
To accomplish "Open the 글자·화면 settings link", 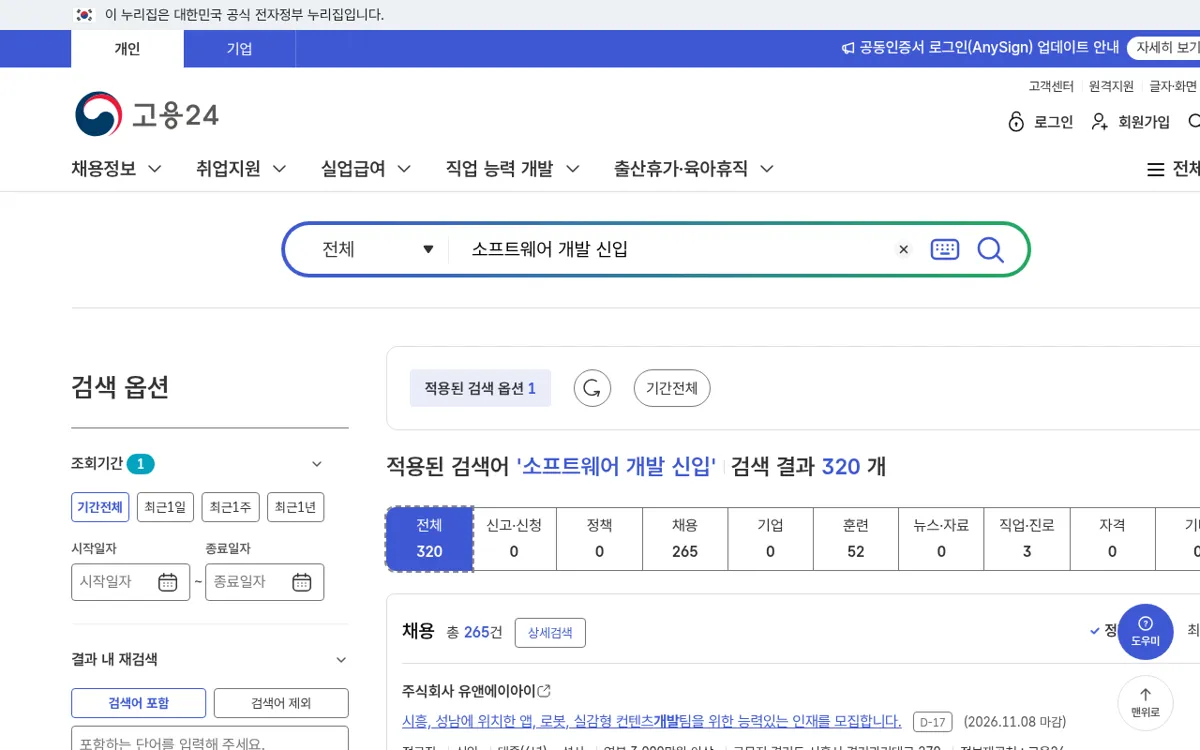I will click(1173, 86).
